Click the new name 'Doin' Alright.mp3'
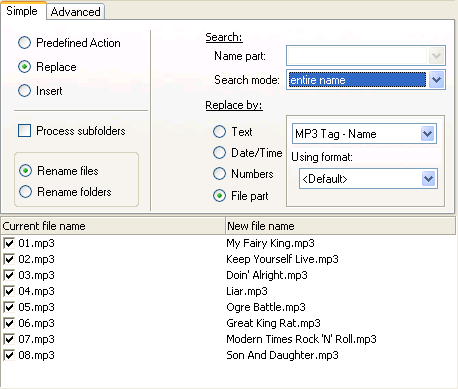This screenshot has height=389, width=458. [267, 275]
